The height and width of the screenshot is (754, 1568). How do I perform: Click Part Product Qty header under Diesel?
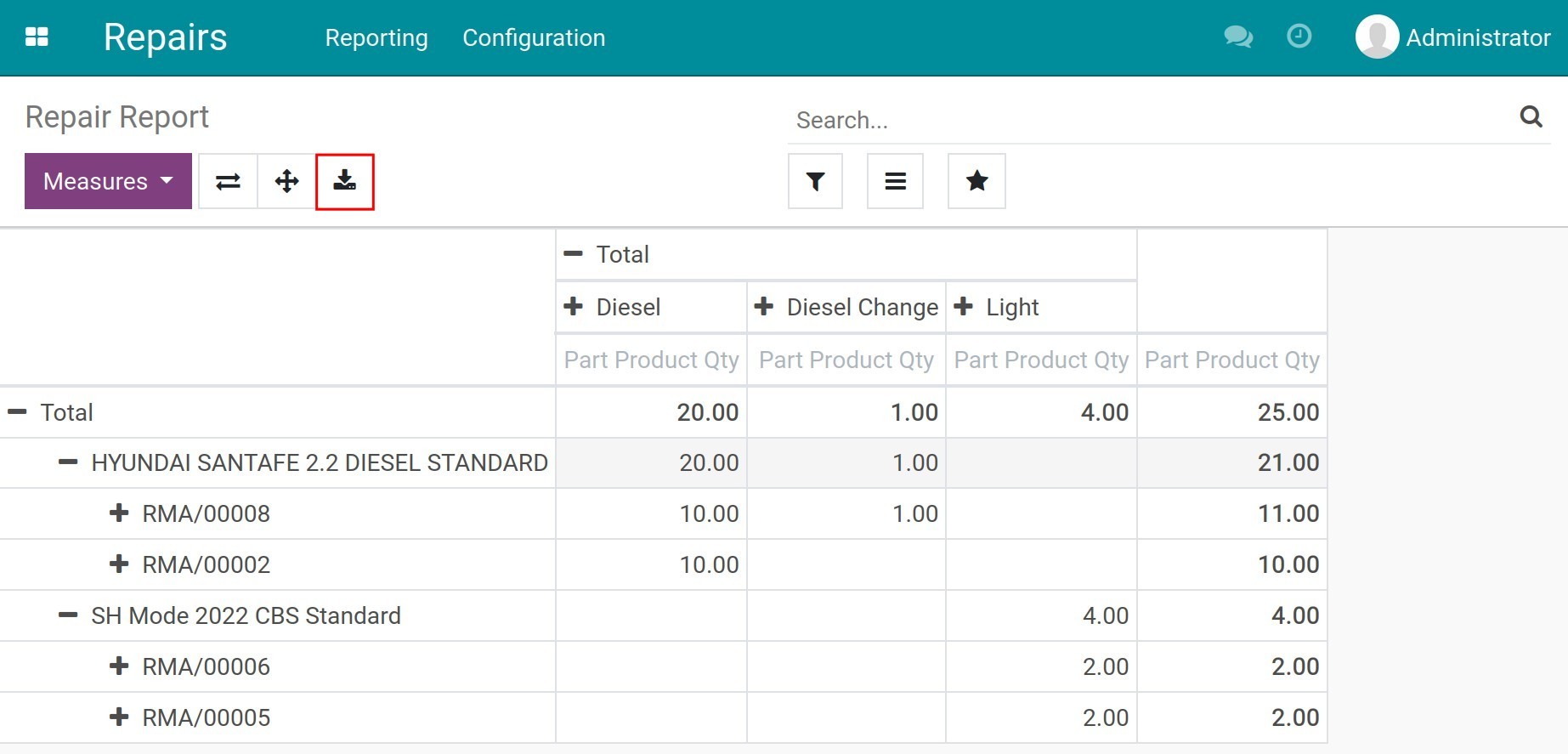pos(651,360)
